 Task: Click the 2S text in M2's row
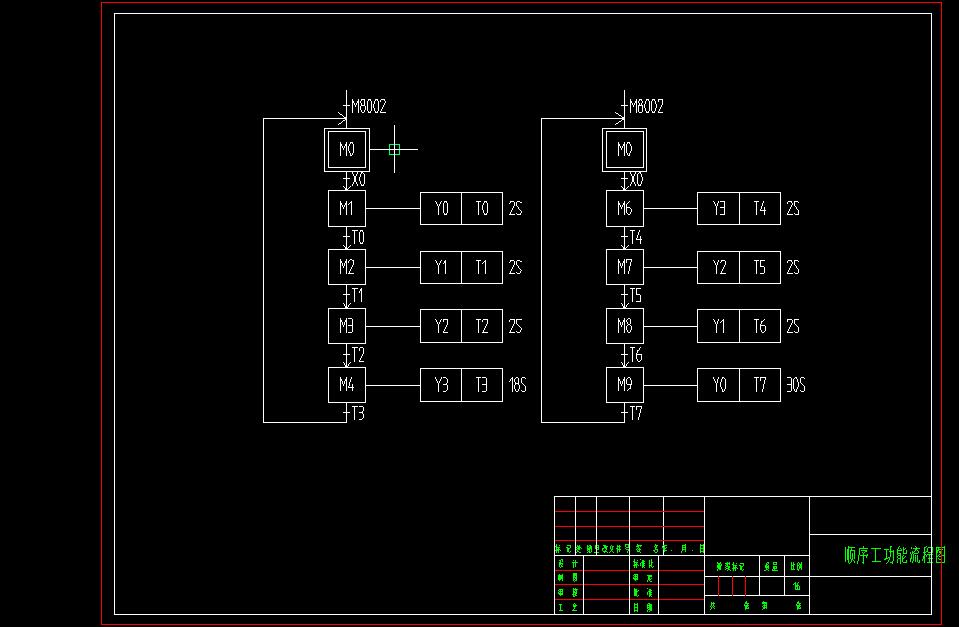click(516, 267)
